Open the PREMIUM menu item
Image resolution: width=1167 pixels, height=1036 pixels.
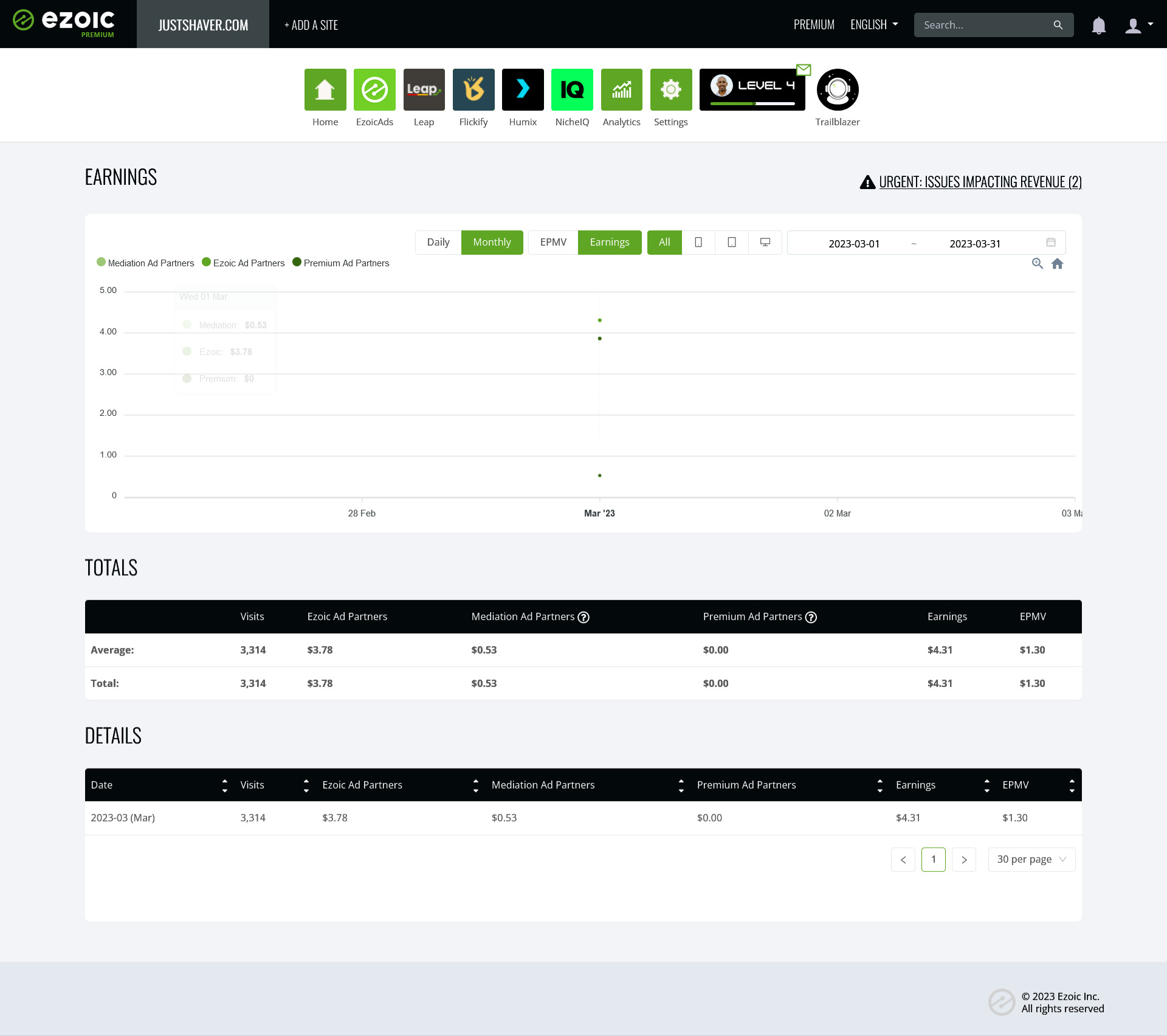coord(814,24)
